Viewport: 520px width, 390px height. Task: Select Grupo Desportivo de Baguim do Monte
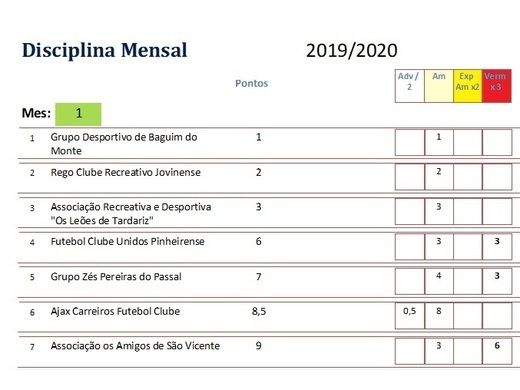(x=124, y=144)
